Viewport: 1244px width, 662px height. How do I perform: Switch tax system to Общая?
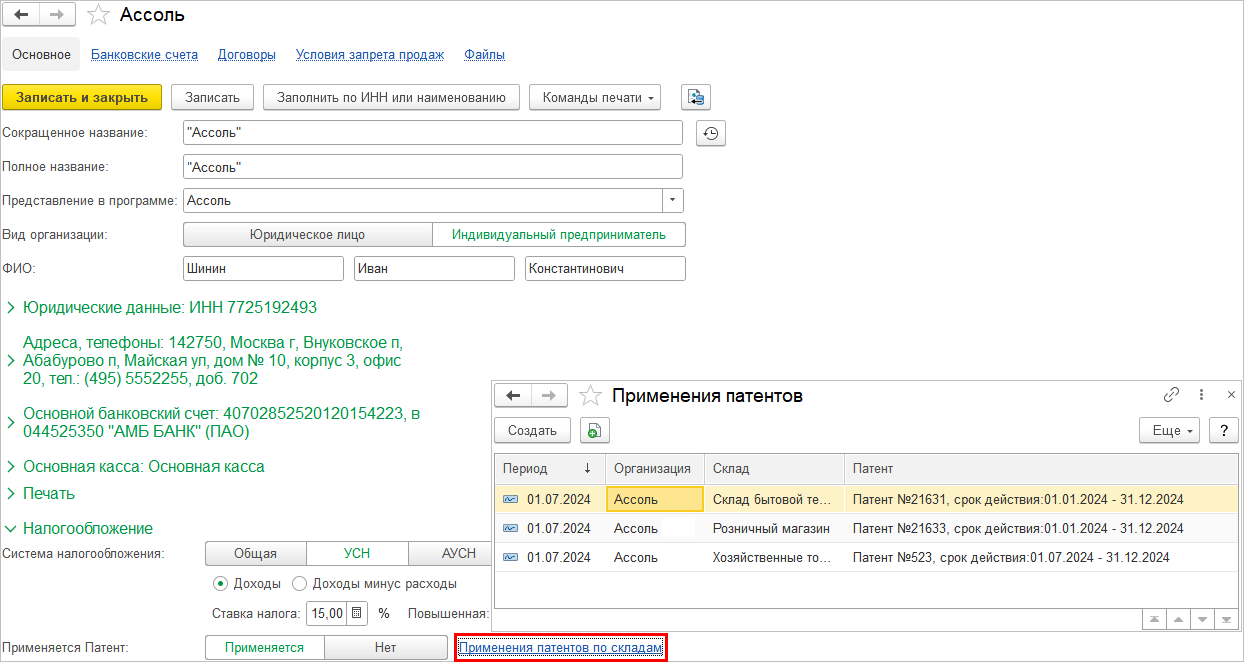(255, 554)
